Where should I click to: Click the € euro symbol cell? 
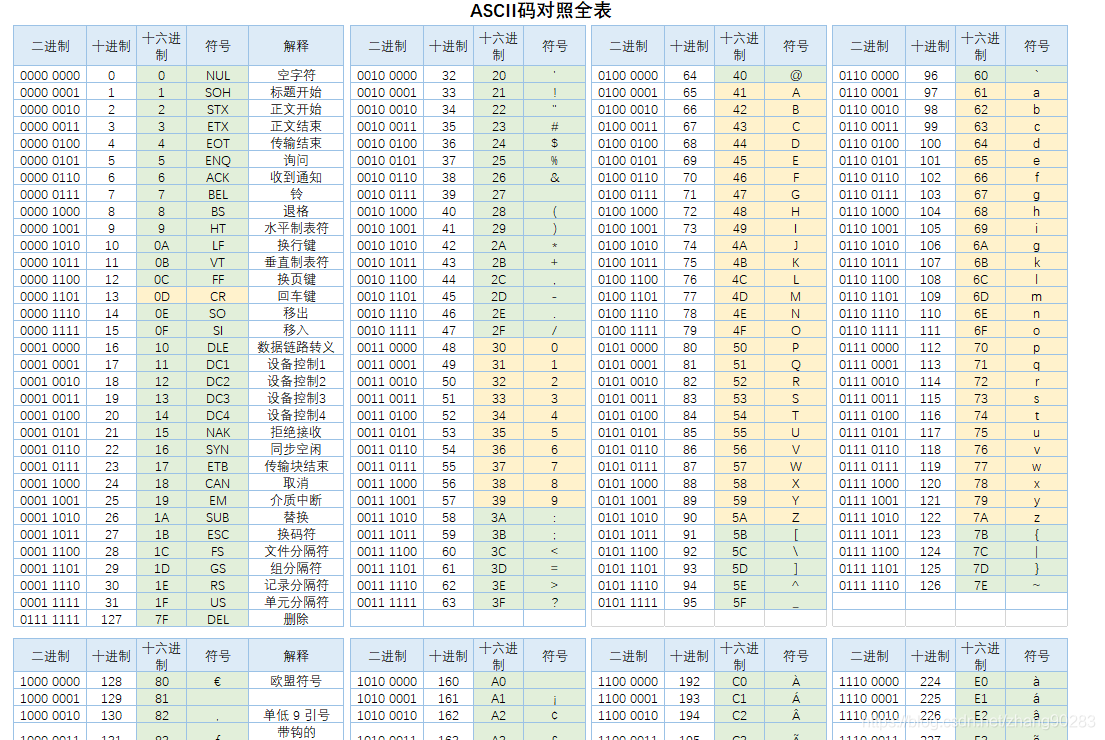pos(218,682)
